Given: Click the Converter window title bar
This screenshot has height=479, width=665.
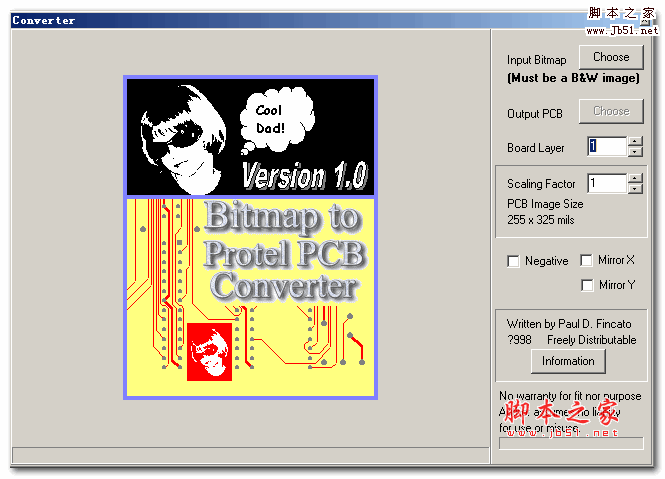Looking at the screenshot, I should tap(331, 20).
